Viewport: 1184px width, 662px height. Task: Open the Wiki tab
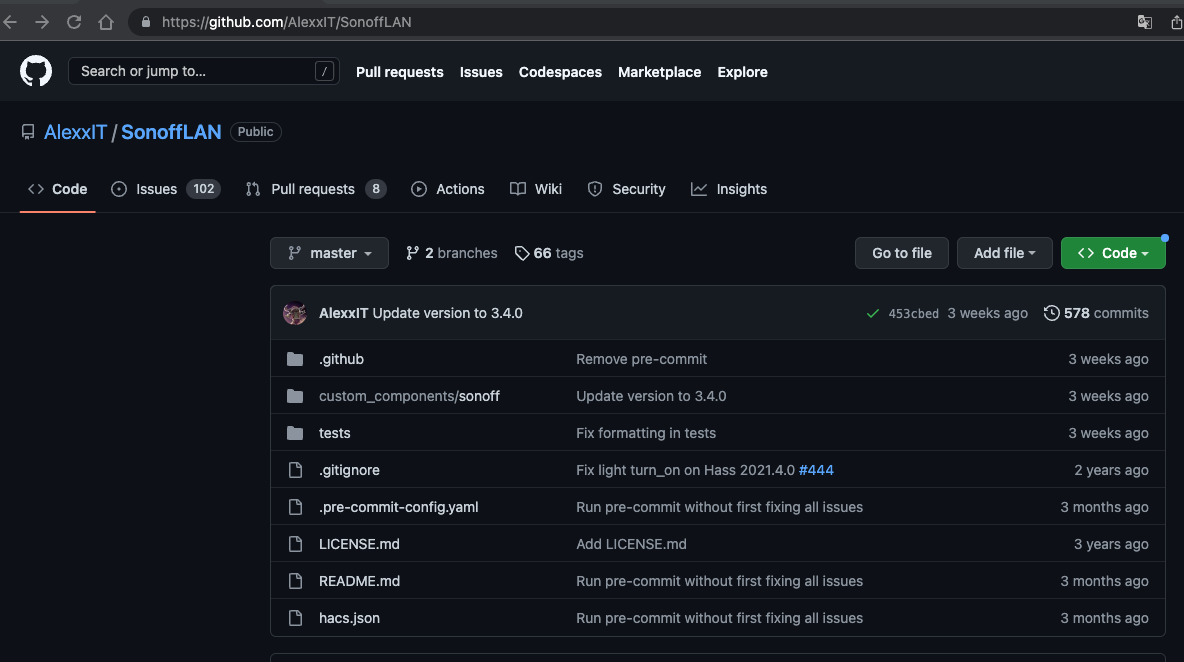pyautogui.click(x=536, y=189)
